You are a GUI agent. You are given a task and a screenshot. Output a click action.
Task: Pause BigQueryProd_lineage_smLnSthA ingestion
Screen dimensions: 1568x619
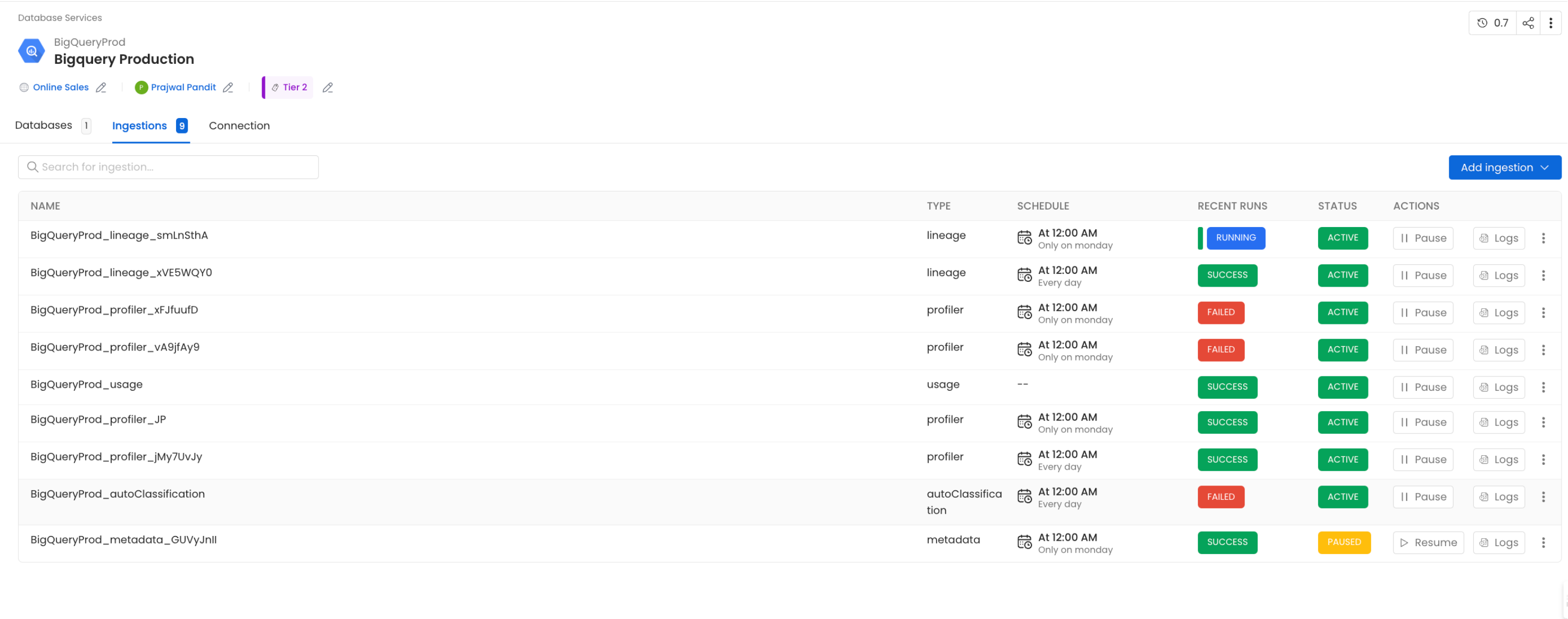tap(1422, 238)
